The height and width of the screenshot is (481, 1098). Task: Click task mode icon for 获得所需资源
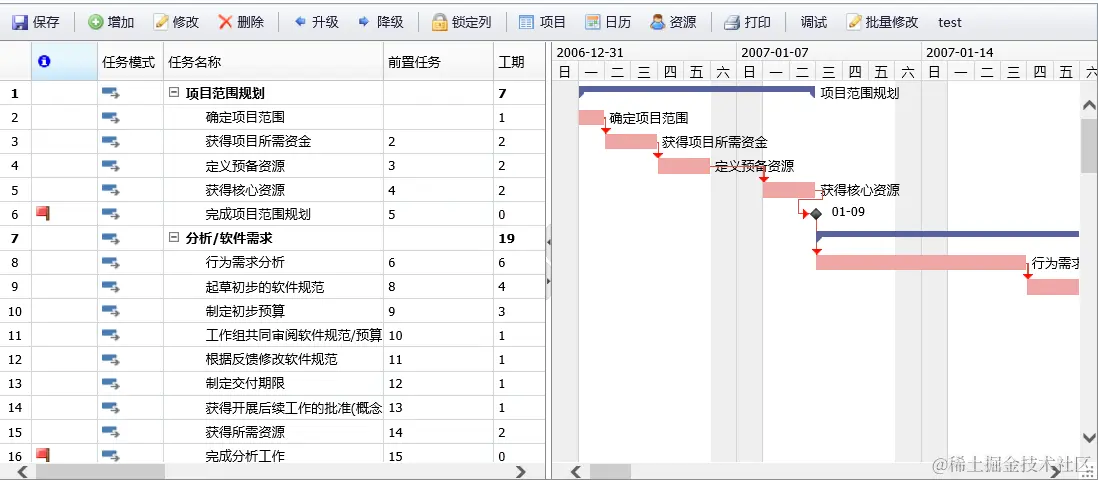(111, 431)
